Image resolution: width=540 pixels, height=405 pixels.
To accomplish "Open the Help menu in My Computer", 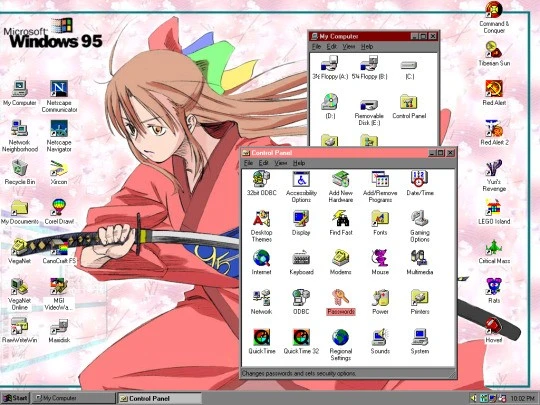I will (367, 46).
